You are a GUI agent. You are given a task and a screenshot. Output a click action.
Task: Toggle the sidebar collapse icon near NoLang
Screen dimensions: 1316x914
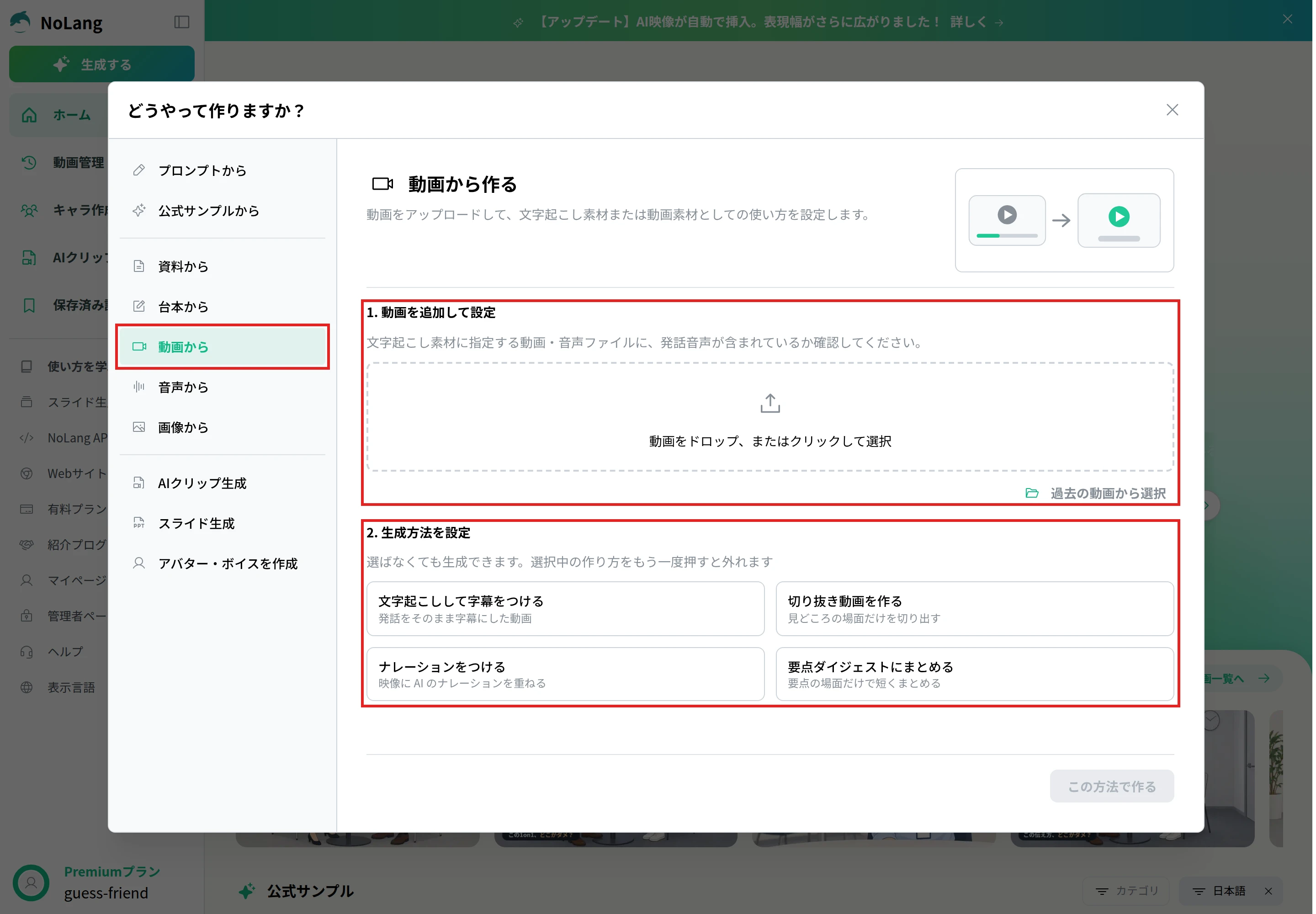(181, 22)
